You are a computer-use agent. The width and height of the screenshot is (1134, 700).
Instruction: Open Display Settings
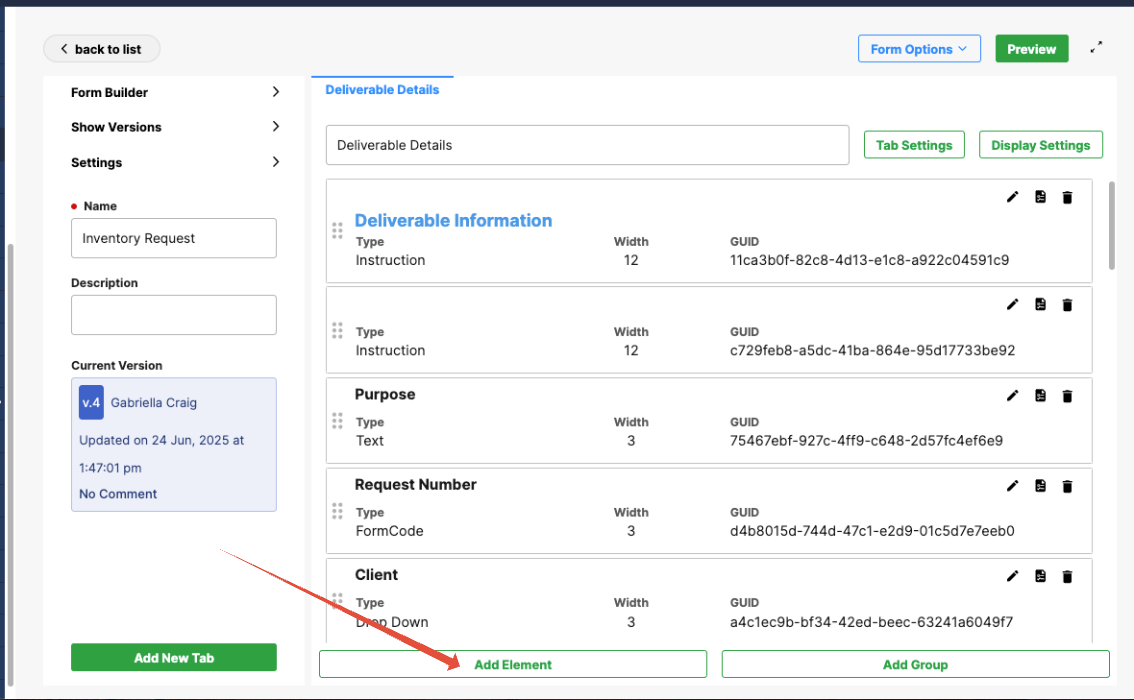click(1041, 145)
